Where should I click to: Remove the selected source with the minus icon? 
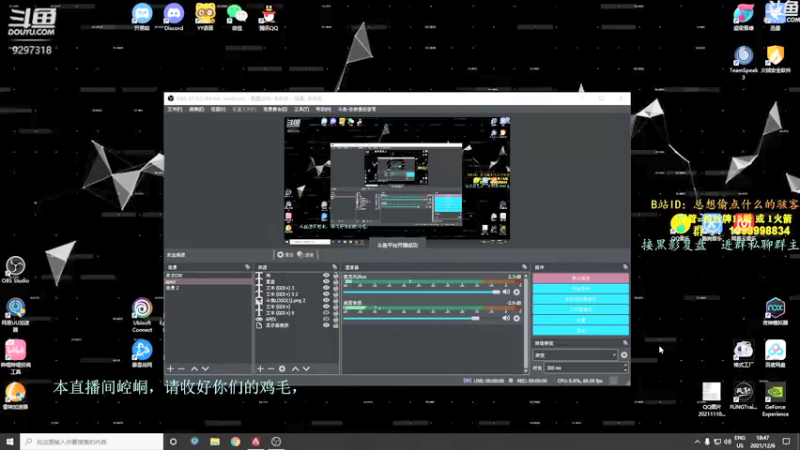(x=271, y=368)
